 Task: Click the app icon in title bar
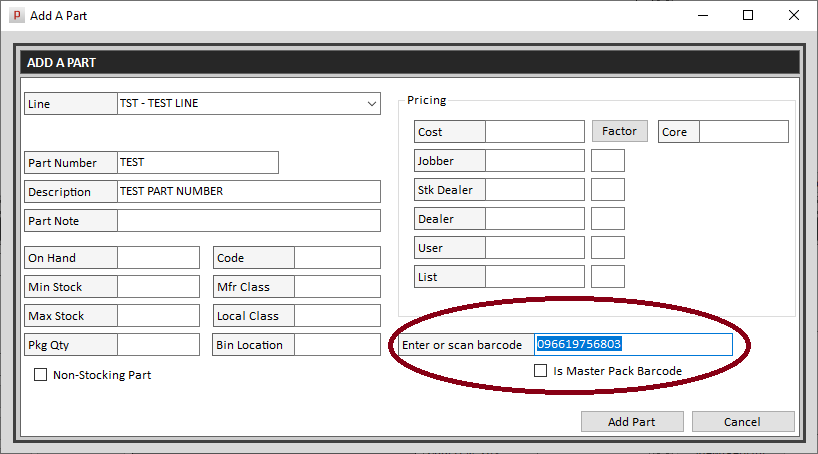[x=17, y=16]
